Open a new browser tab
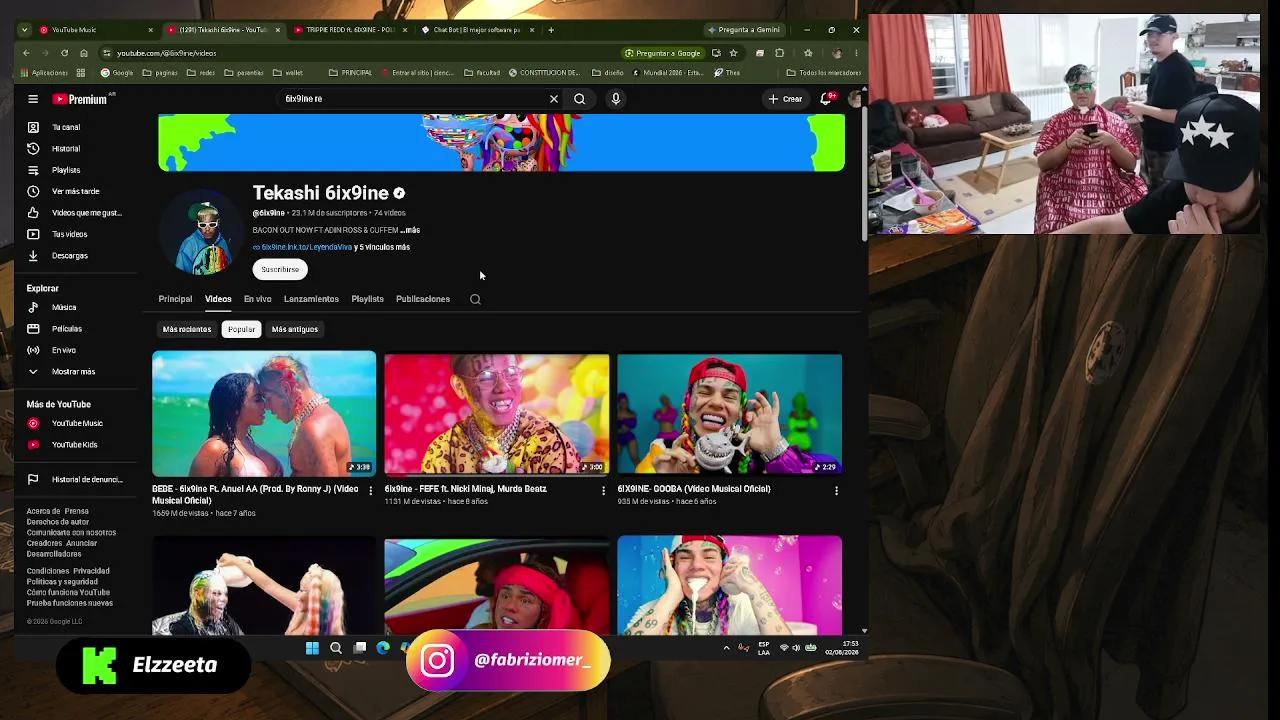Image resolution: width=1280 pixels, height=720 pixels. pyautogui.click(x=551, y=30)
